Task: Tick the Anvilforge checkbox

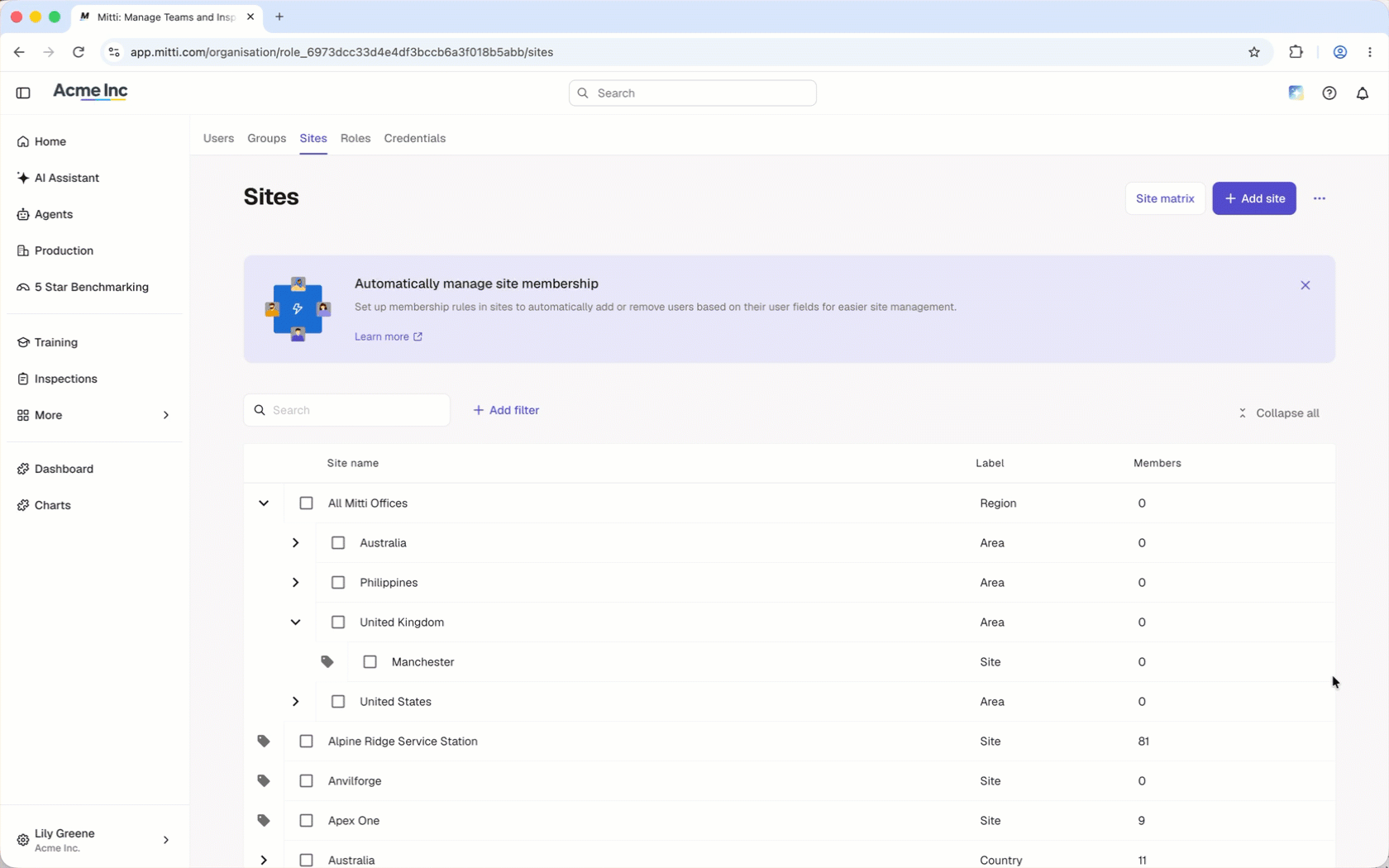Action: [x=307, y=781]
